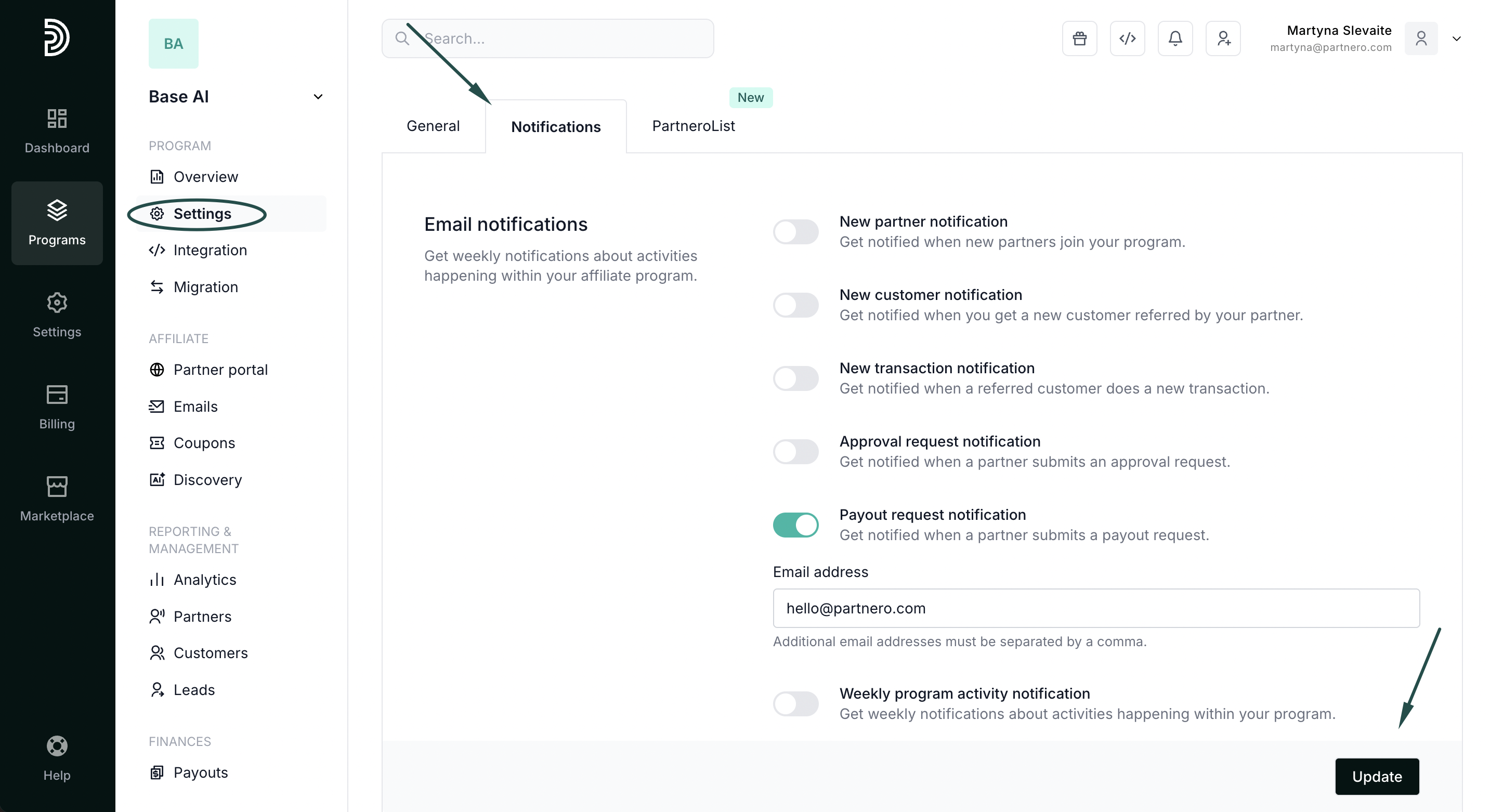
Task: Open the notifications bell icon
Action: 1175,38
